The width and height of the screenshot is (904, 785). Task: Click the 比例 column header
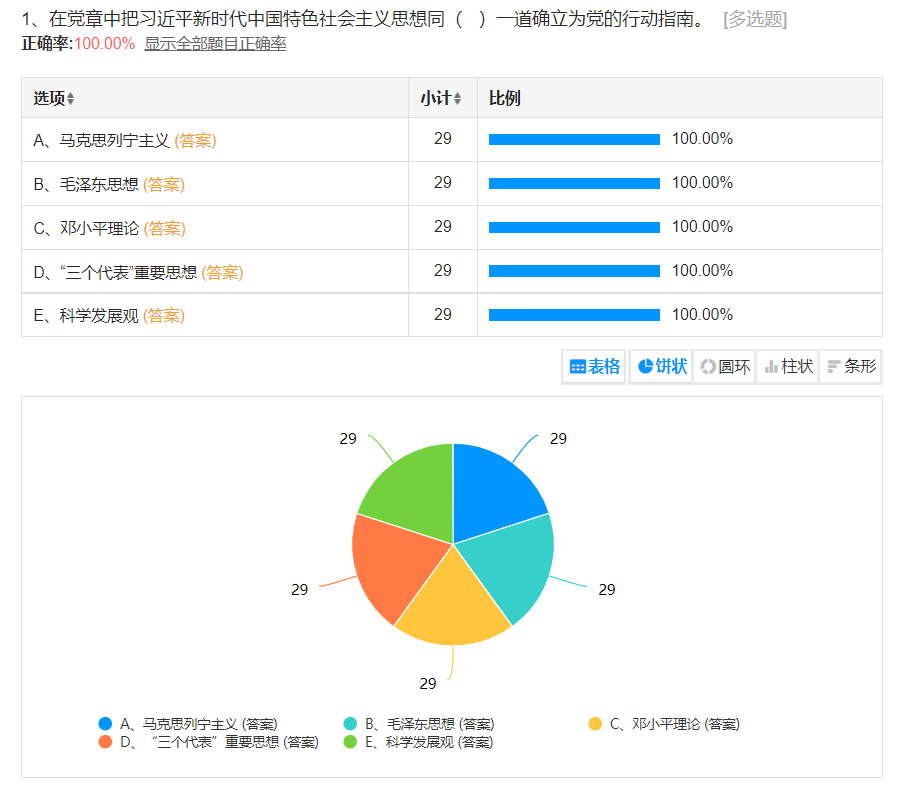click(505, 98)
